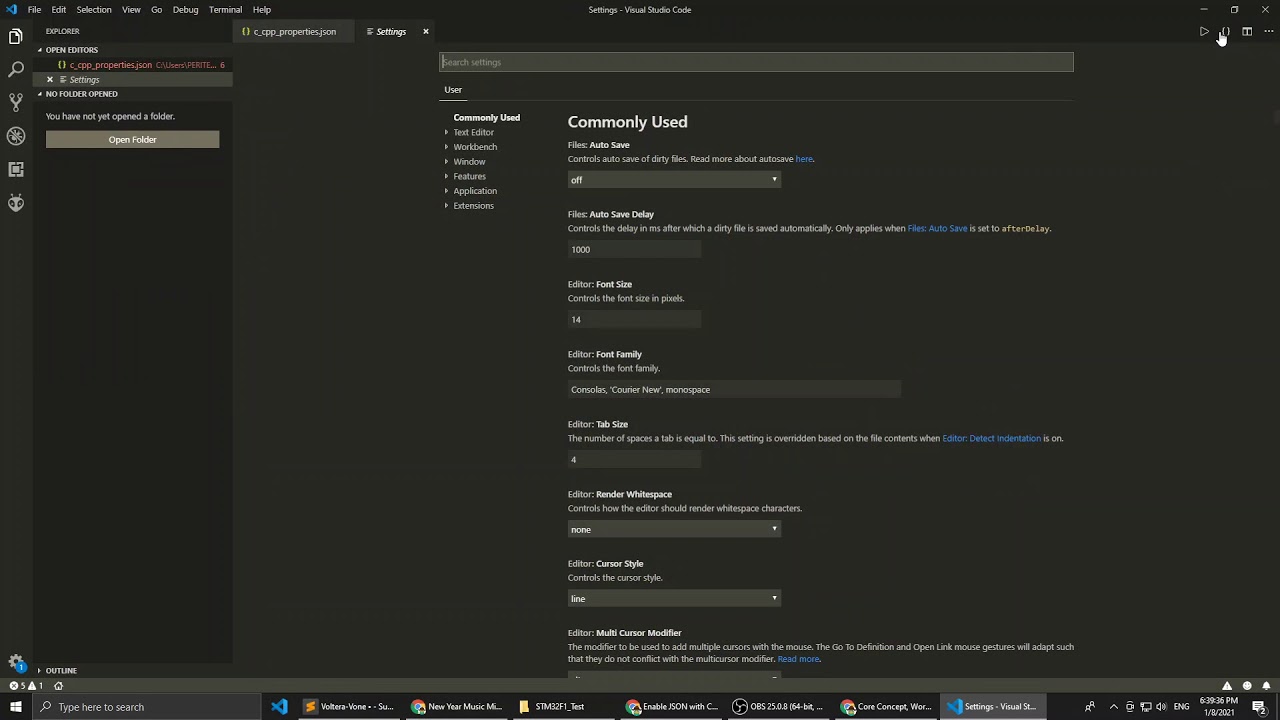Expand Text Editor settings category
The width and height of the screenshot is (1280, 720).
(x=473, y=132)
